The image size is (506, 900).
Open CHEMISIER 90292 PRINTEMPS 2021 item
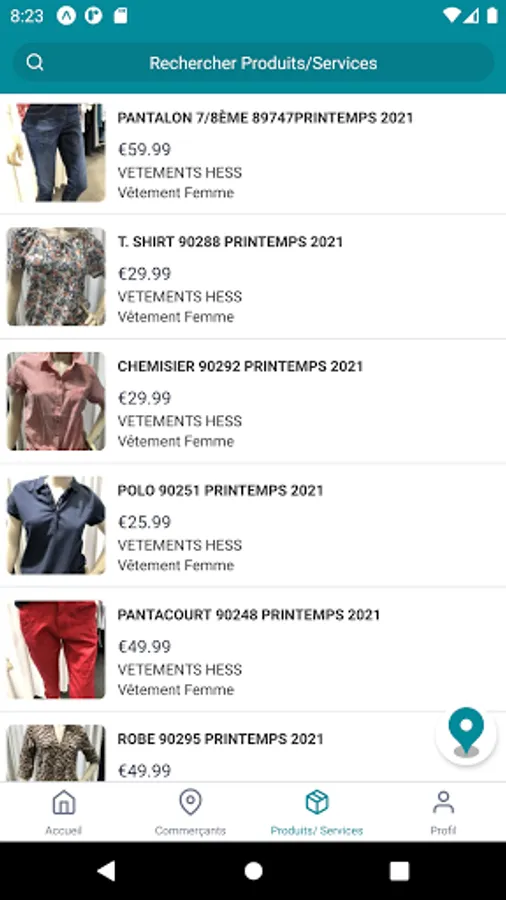click(253, 401)
